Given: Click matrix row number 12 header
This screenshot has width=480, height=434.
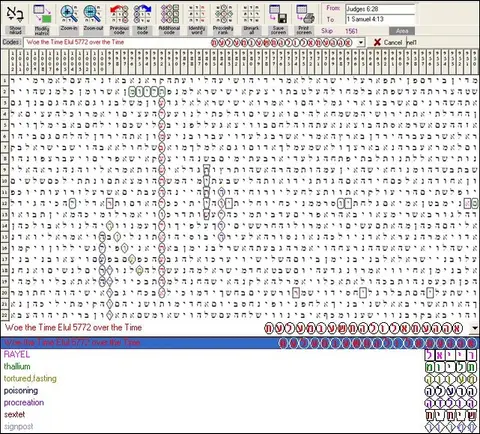Looking at the screenshot, I should 4,203.
